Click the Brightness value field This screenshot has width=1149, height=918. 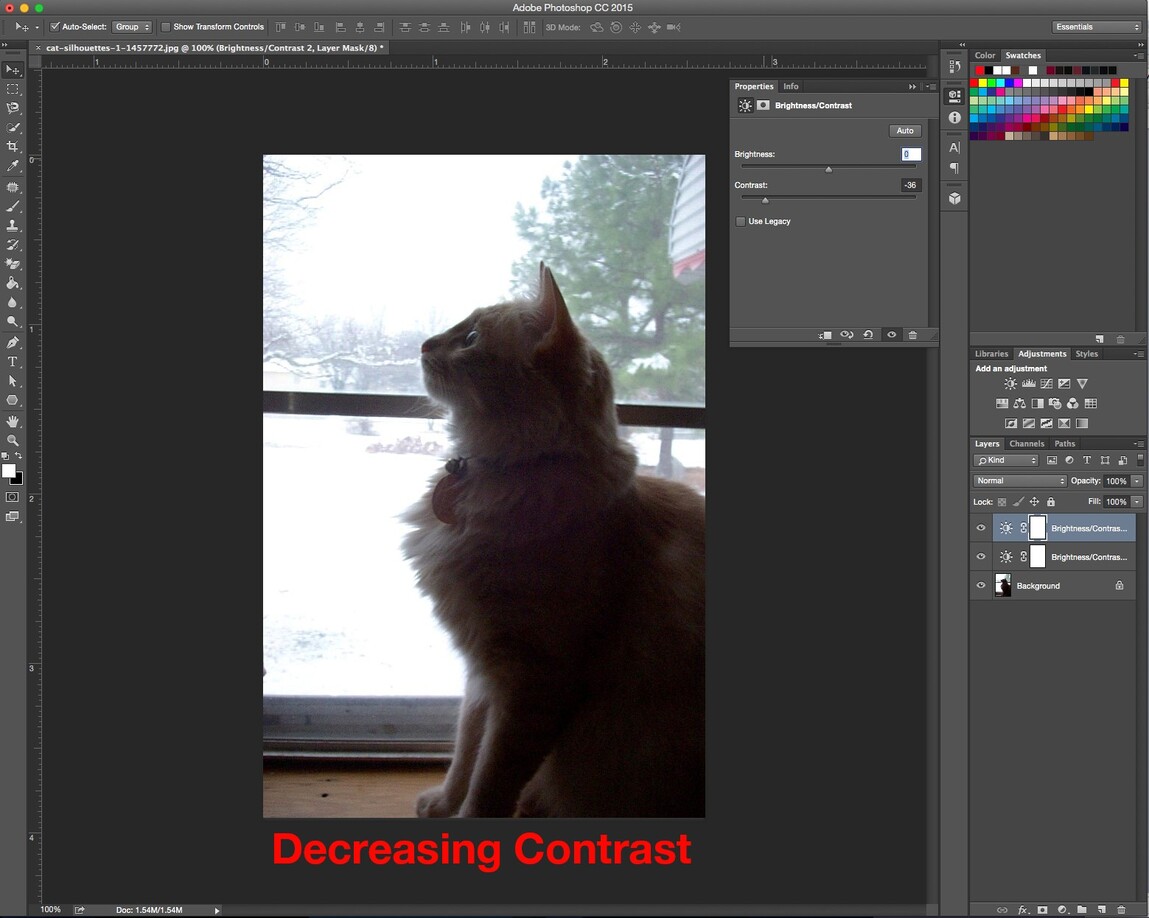point(911,154)
